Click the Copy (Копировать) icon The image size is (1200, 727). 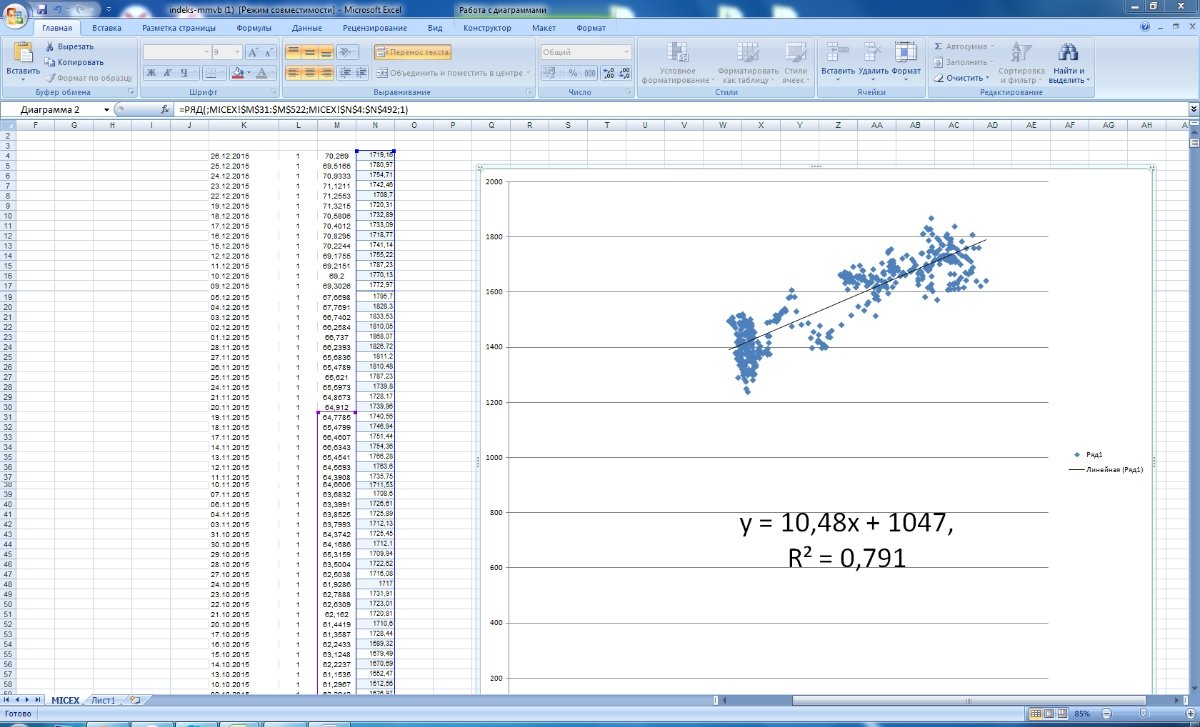tap(50, 62)
